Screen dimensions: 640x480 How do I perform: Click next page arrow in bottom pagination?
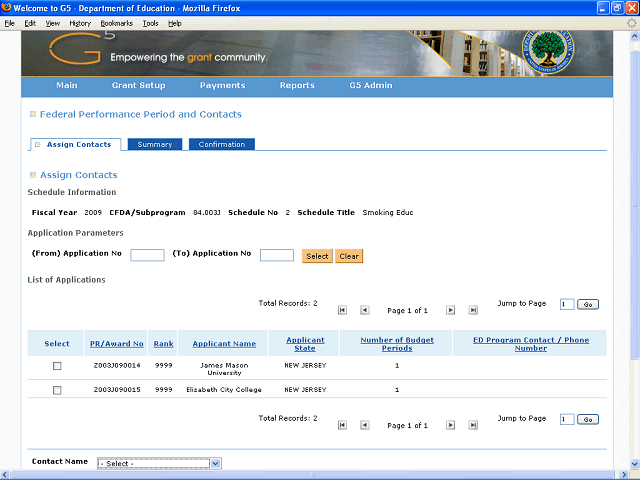coord(450,425)
